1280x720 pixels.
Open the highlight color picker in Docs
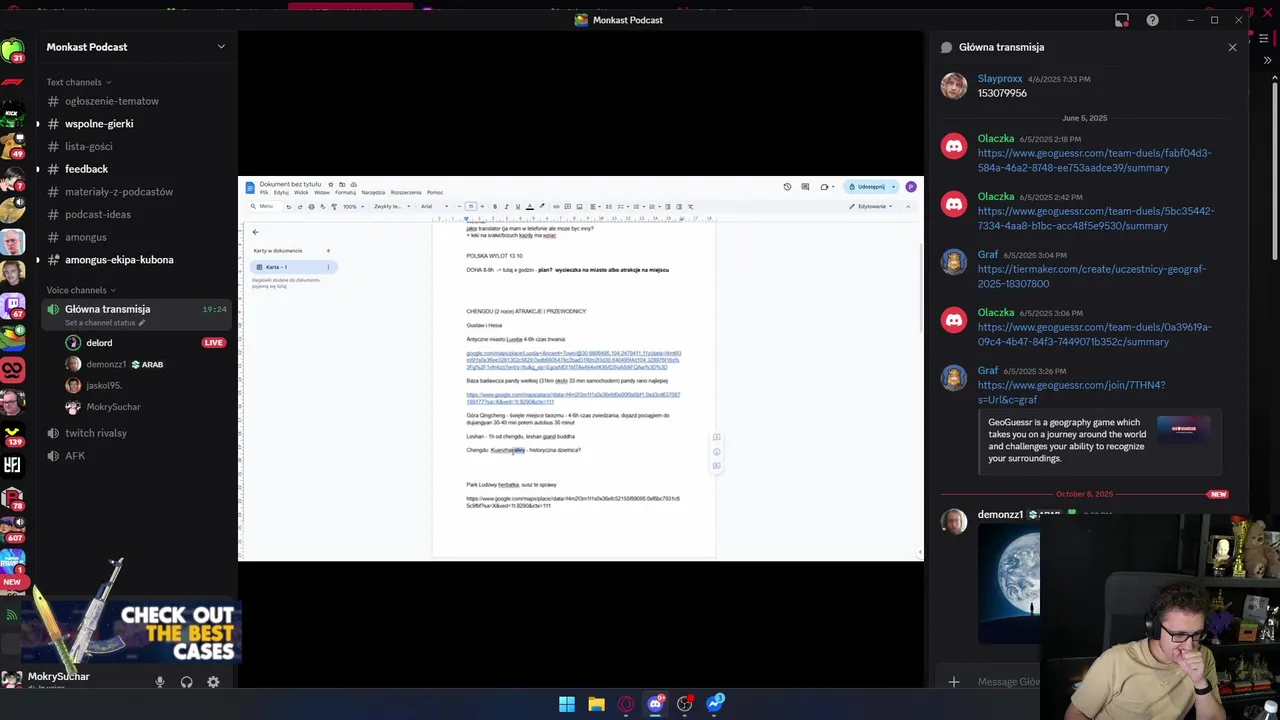click(542, 207)
